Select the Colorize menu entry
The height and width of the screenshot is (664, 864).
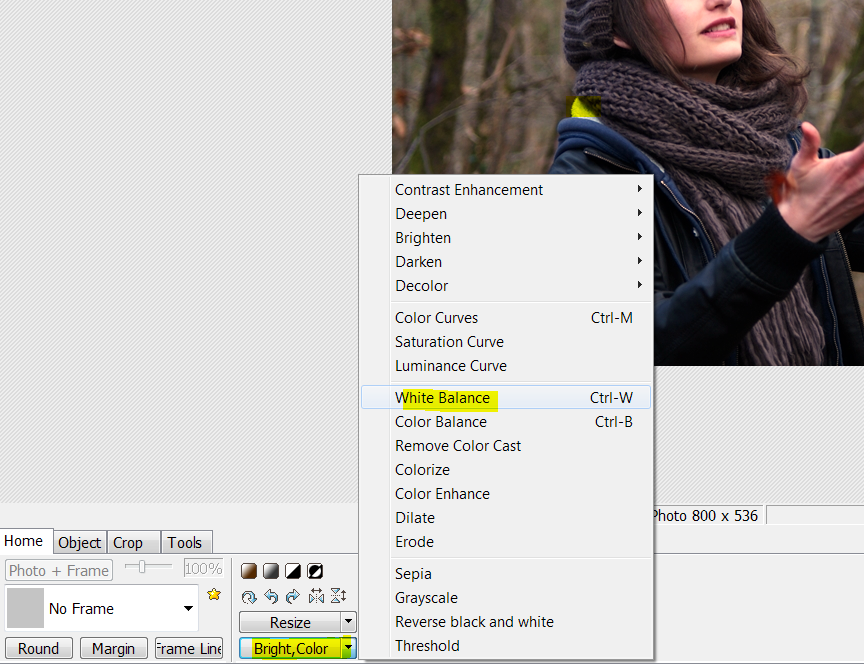click(x=506, y=469)
